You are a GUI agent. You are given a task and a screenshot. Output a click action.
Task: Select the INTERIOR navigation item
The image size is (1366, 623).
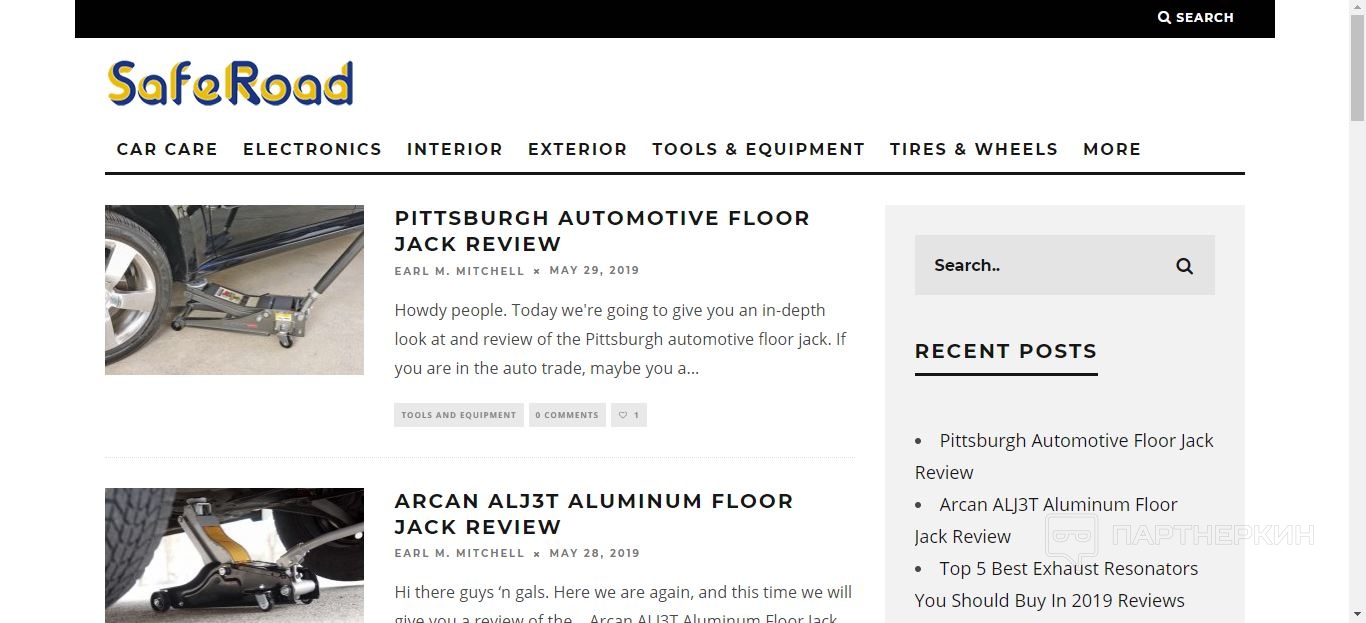point(455,149)
